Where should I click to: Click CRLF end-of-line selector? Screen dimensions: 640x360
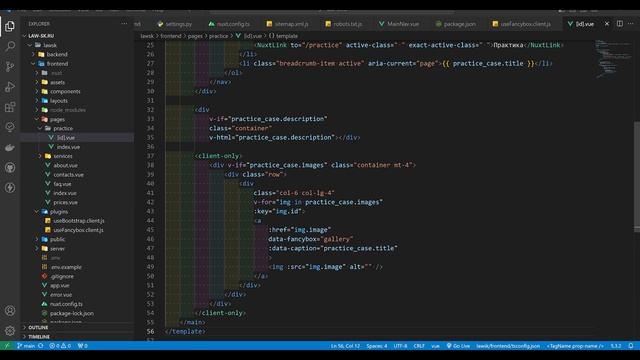click(x=419, y=346)
